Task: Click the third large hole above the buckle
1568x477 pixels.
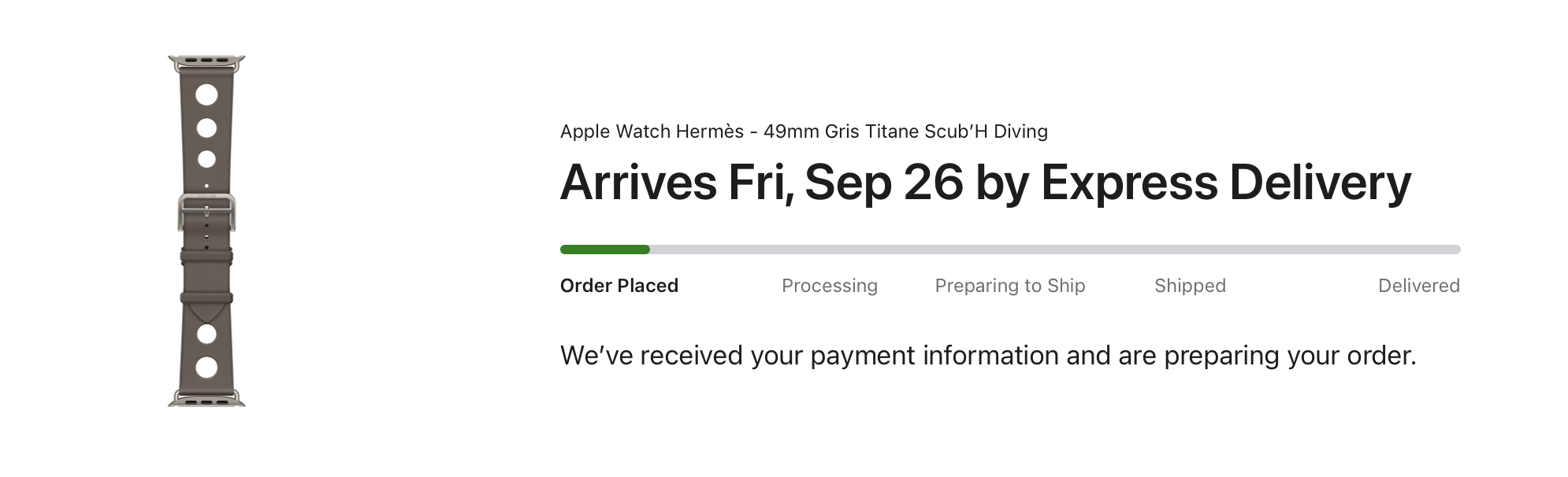Action: tap(206, 159)
